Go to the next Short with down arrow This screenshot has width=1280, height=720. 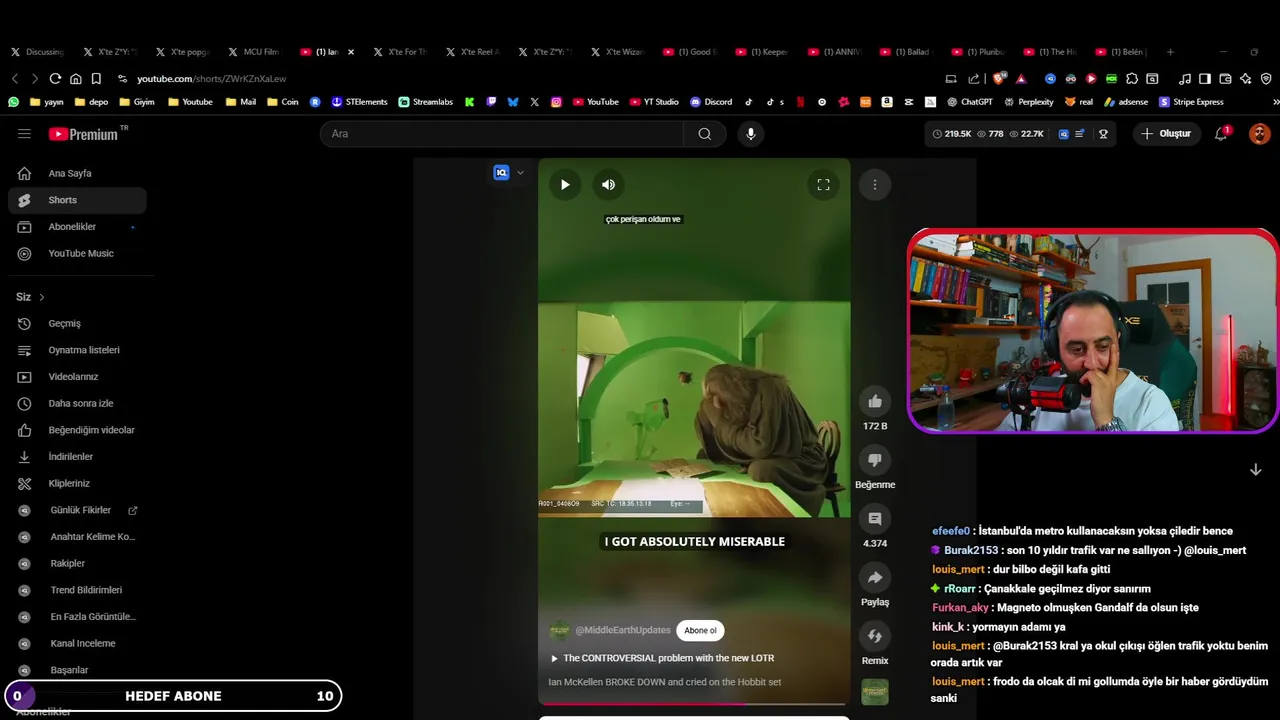(1255, 470)
